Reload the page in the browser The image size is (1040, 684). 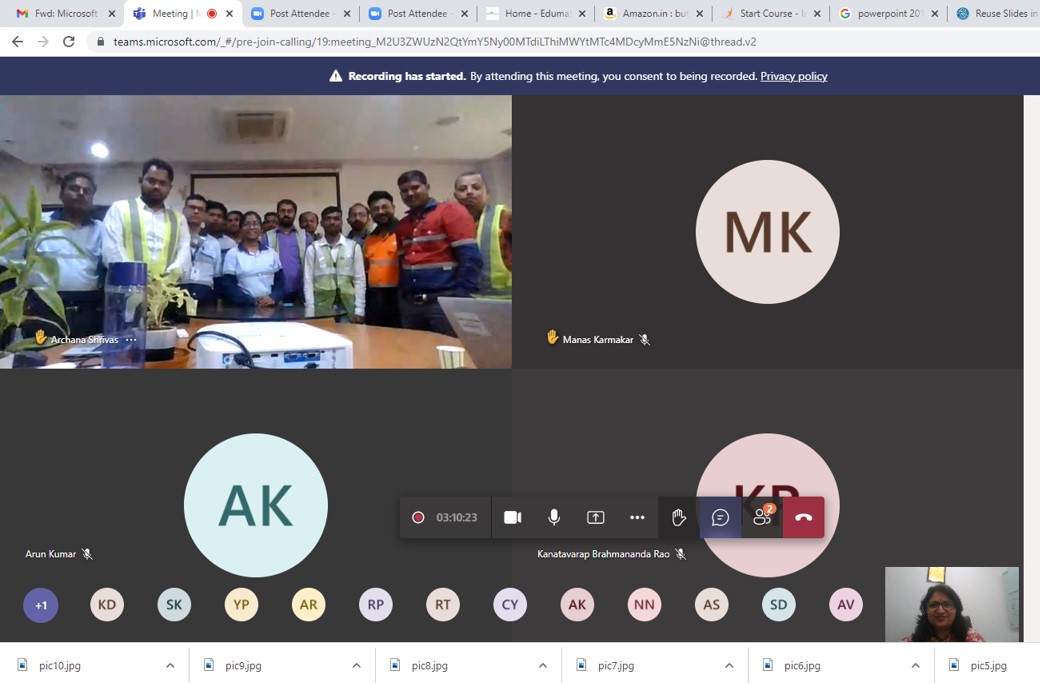click(x=68, y=42)
